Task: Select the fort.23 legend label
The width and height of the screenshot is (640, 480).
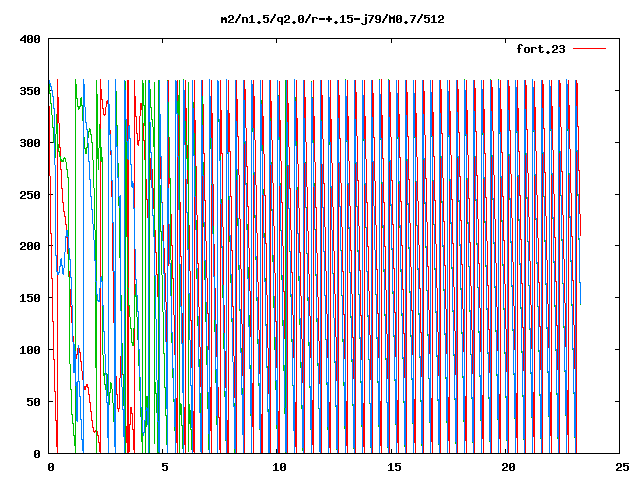Action: 541,49
